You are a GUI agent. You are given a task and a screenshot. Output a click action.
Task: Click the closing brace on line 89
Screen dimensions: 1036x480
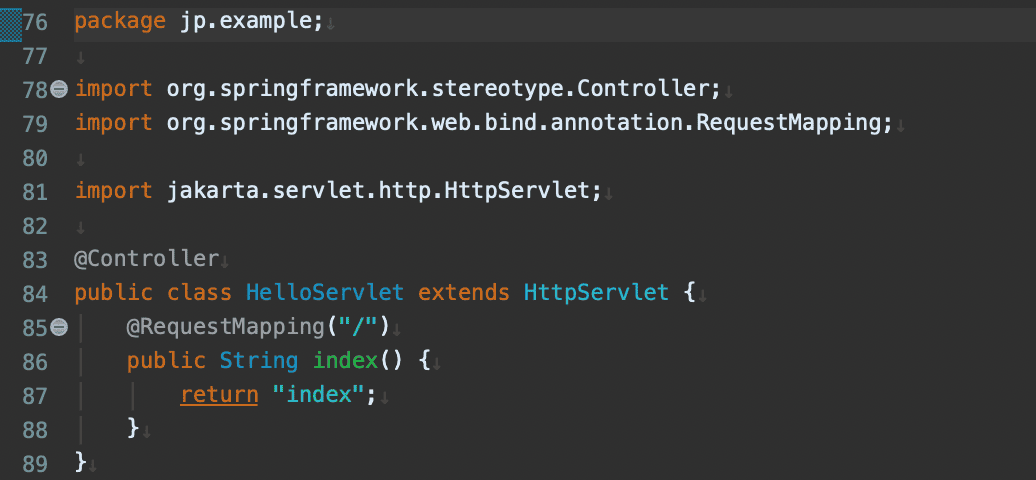click(x=81, y=461)
